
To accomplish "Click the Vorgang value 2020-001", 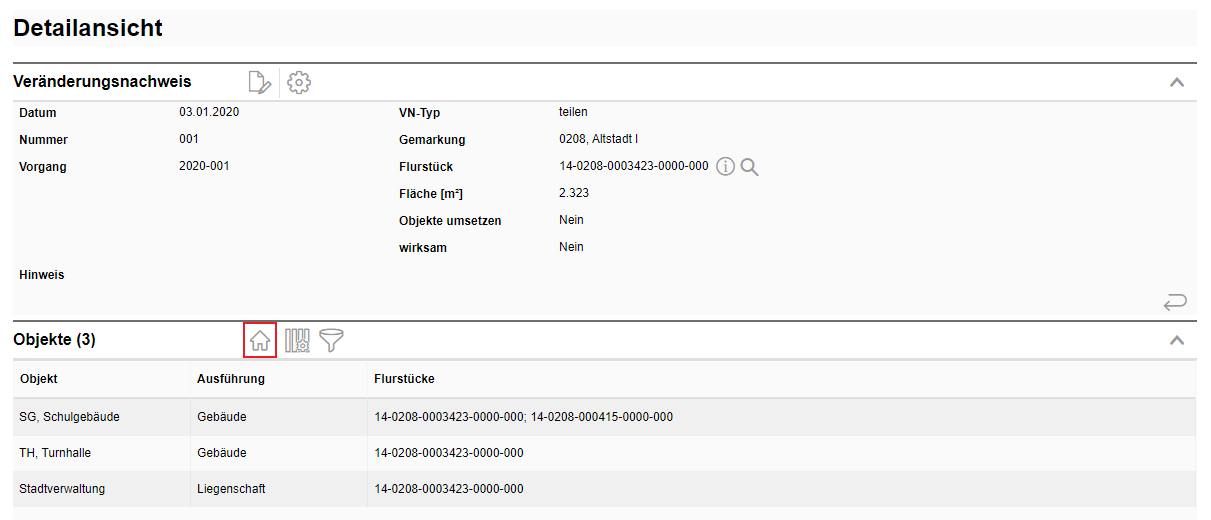I will [x=204, y=166].
